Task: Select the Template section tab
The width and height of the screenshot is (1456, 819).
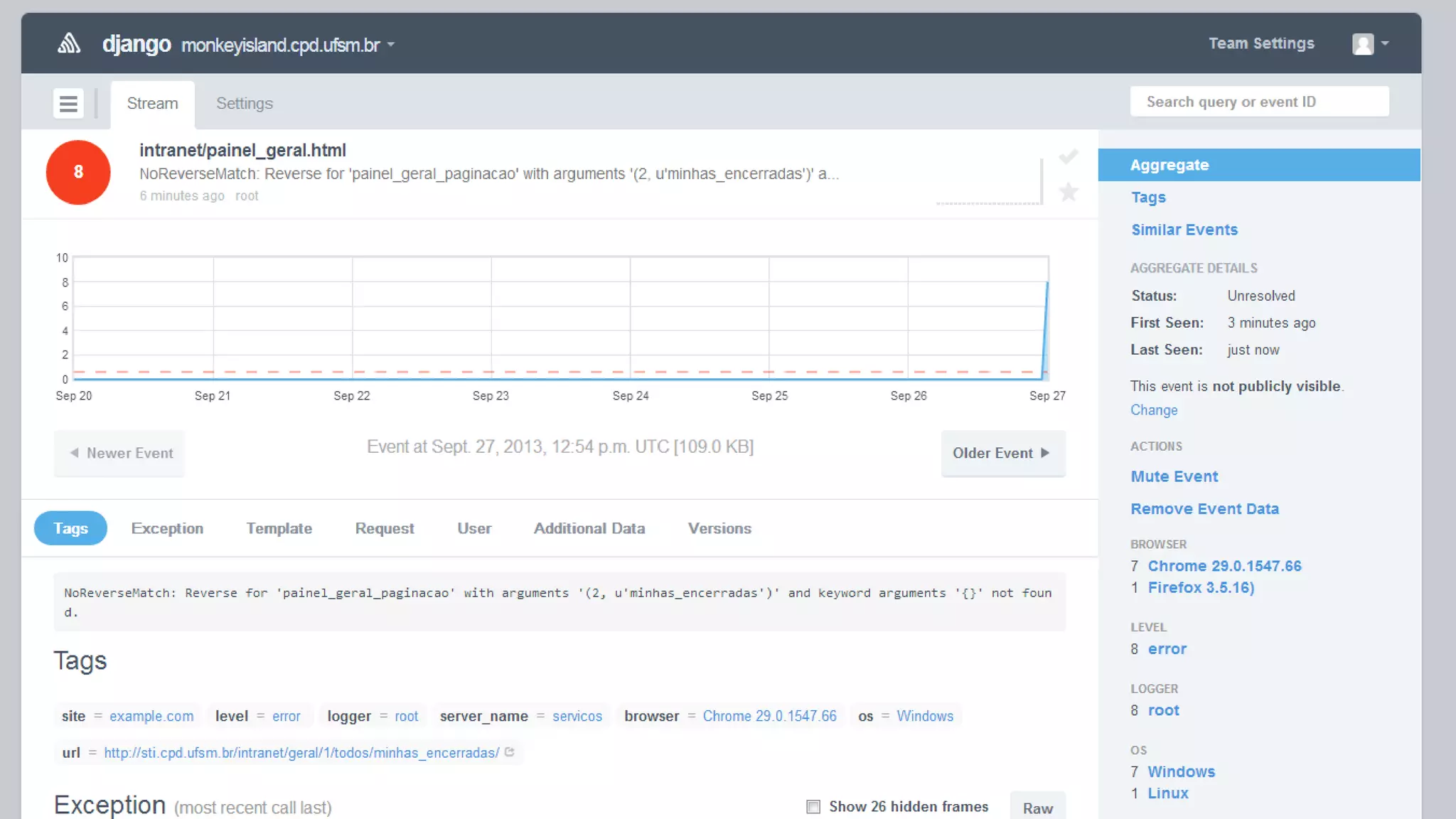Action: coord(279,528)
